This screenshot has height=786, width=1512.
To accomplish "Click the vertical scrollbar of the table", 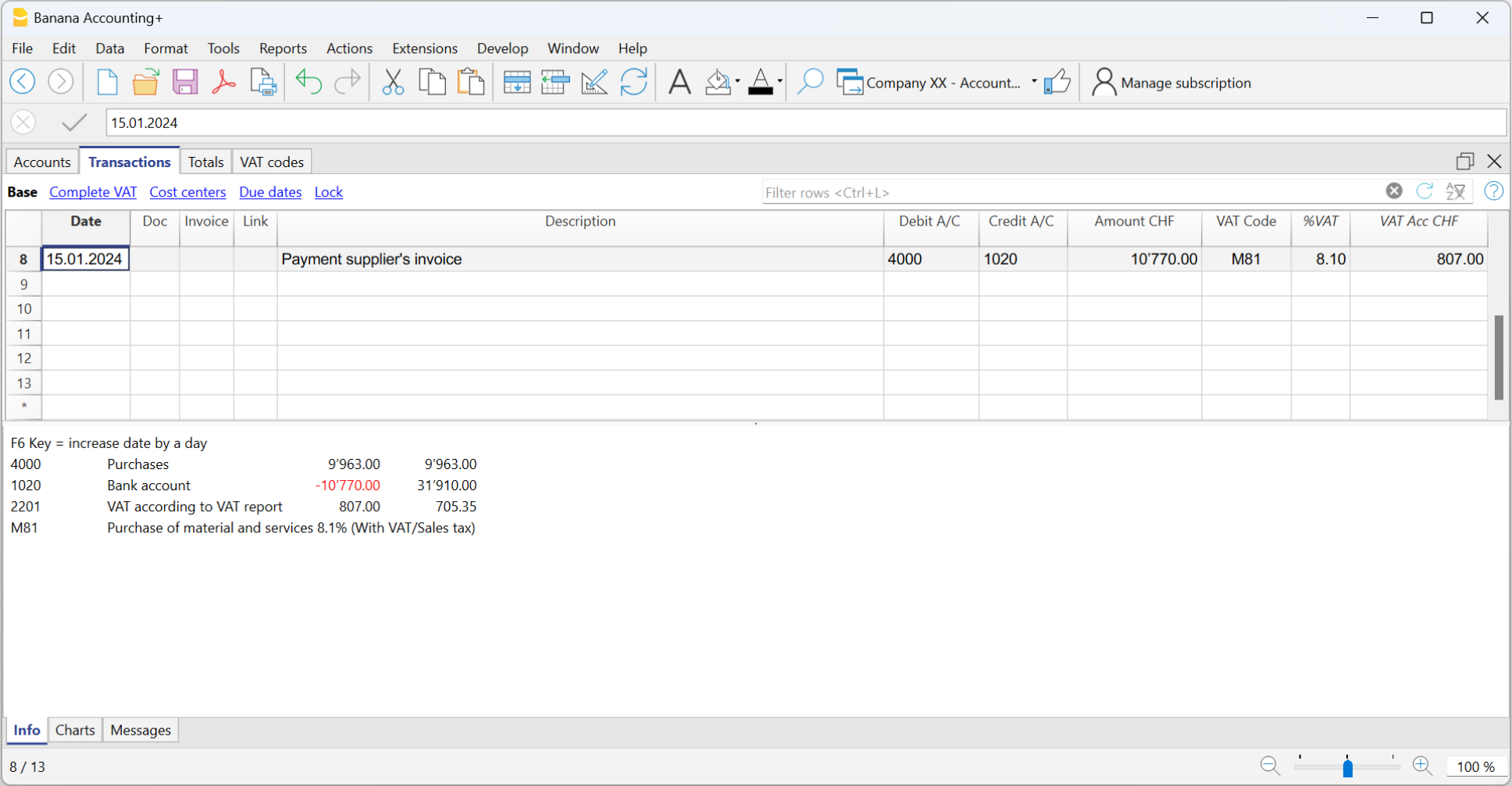I will coord(1499,357).
